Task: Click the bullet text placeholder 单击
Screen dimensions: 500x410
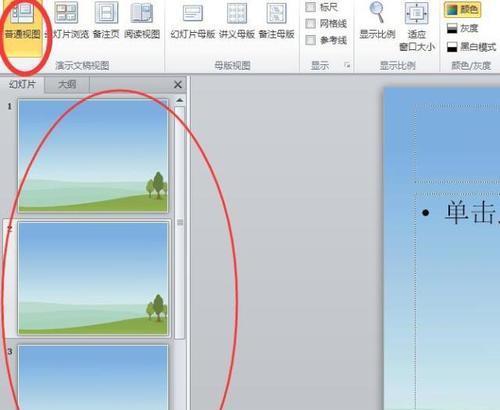Action: 472,213
